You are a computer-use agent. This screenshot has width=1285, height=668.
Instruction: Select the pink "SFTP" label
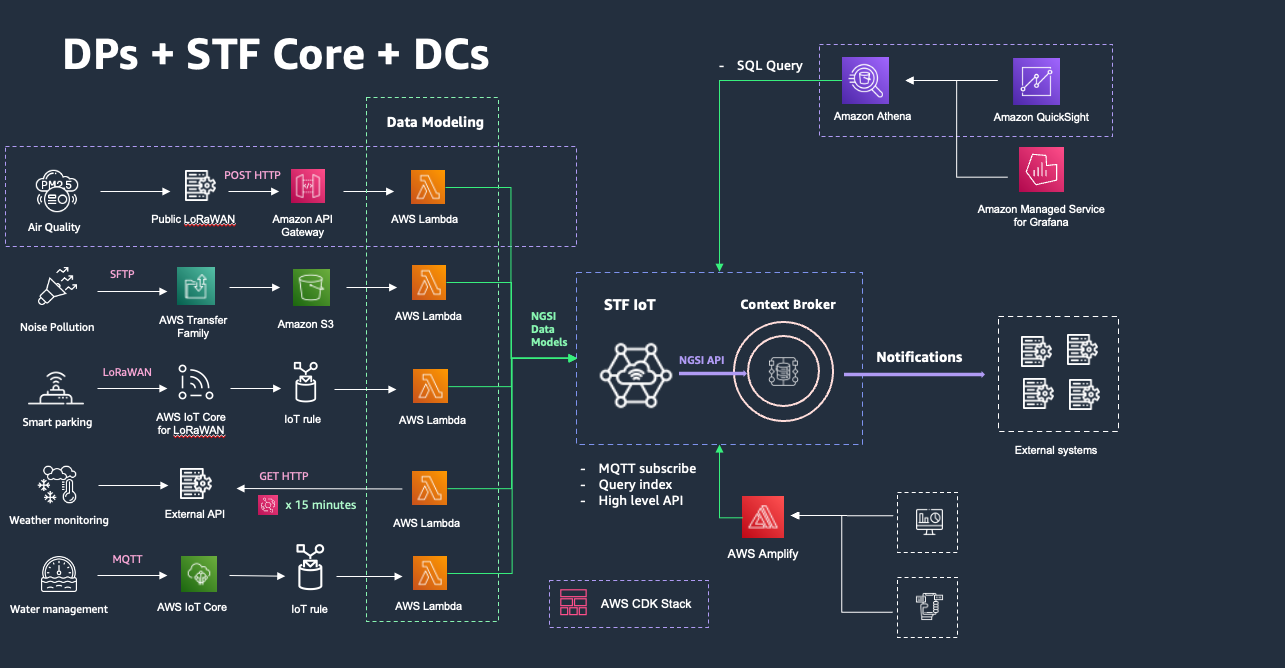click(x=122, y=273)
